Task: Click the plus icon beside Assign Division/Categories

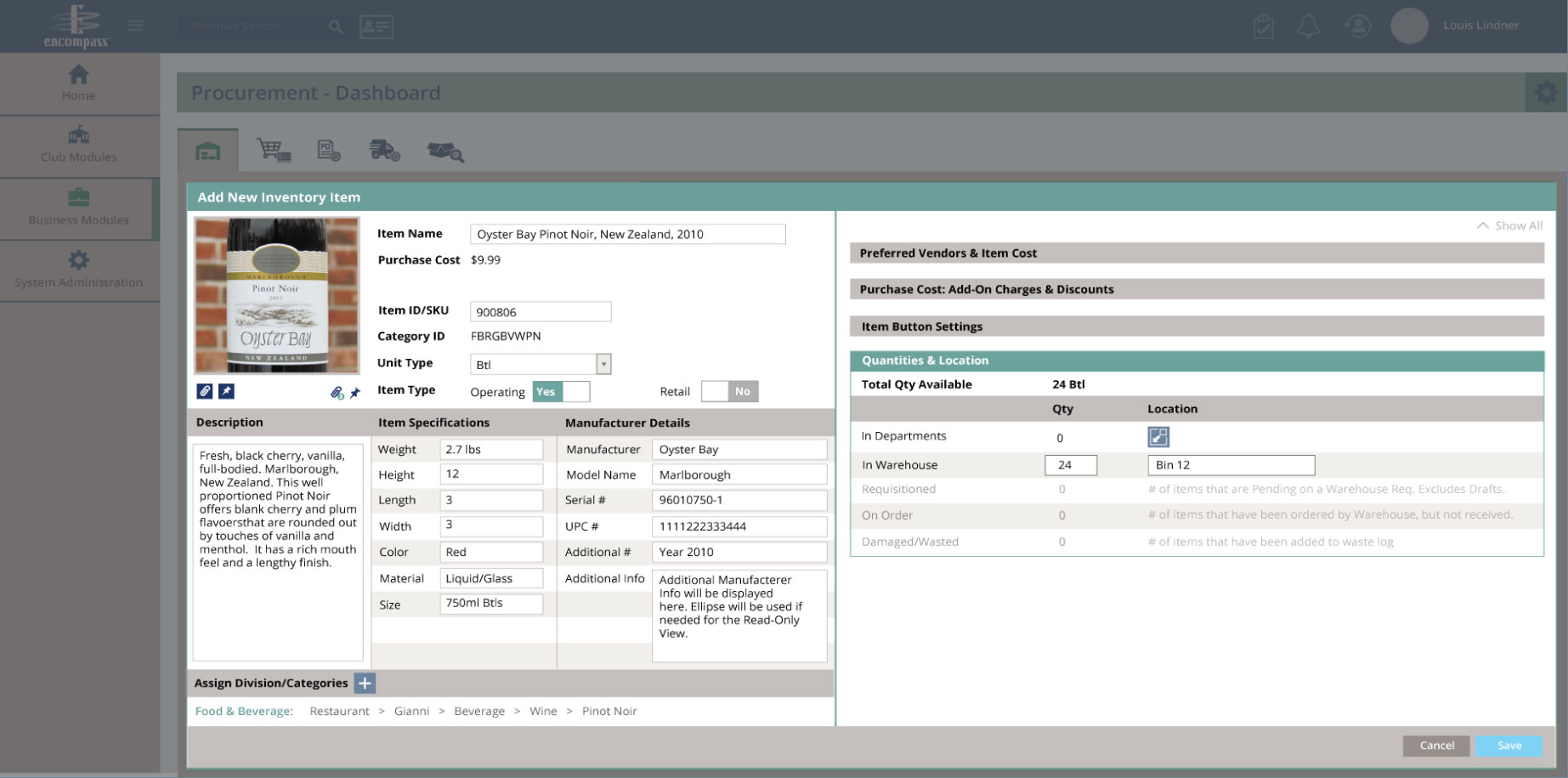Action: pos(365,683)
